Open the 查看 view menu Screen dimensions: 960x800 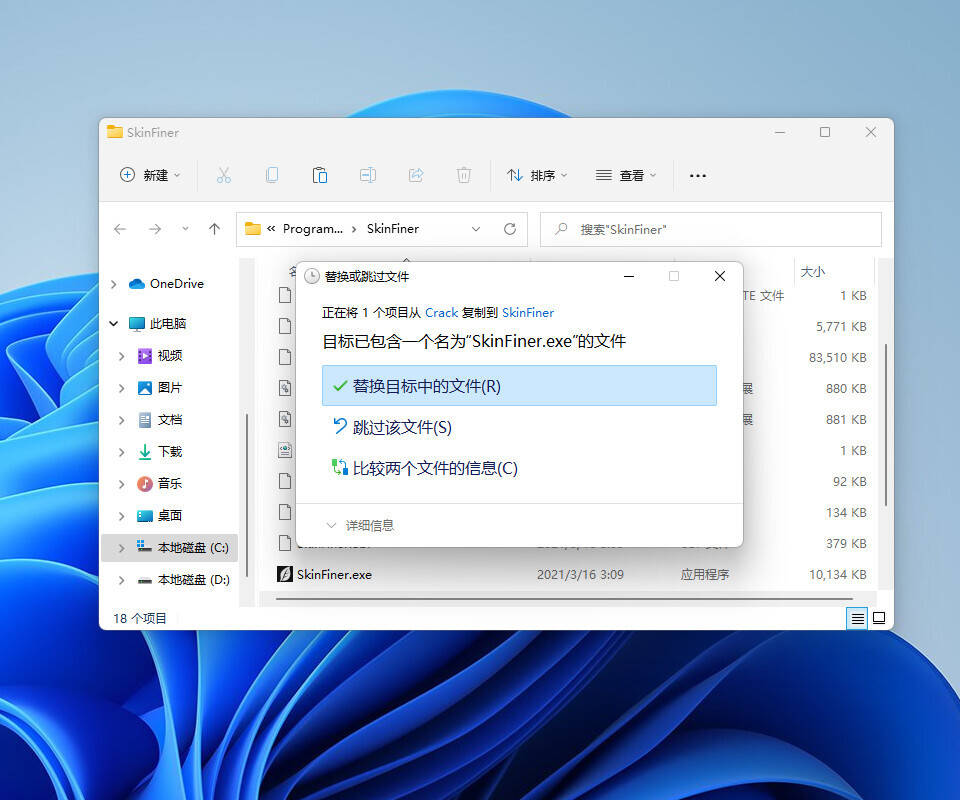[626, 175]
